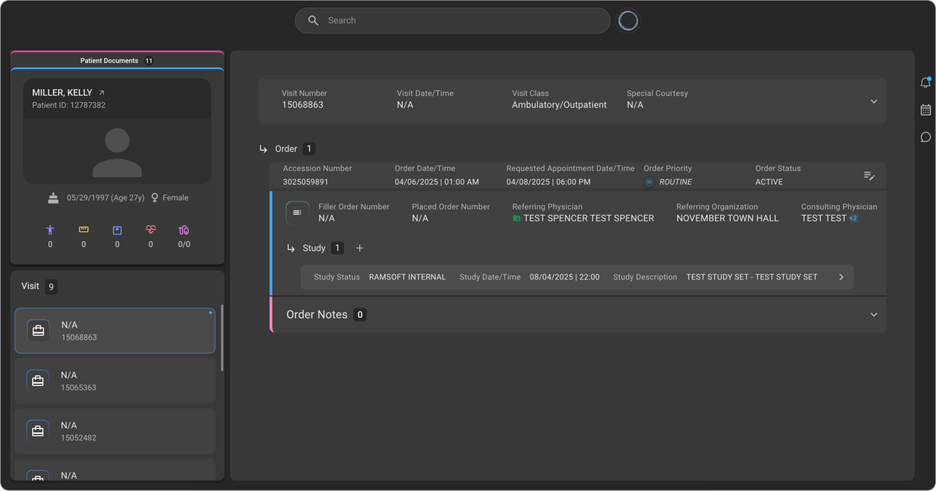Screen dimensions: 936x491
Task: Click the order details list icon
Action: click(297, 212)
